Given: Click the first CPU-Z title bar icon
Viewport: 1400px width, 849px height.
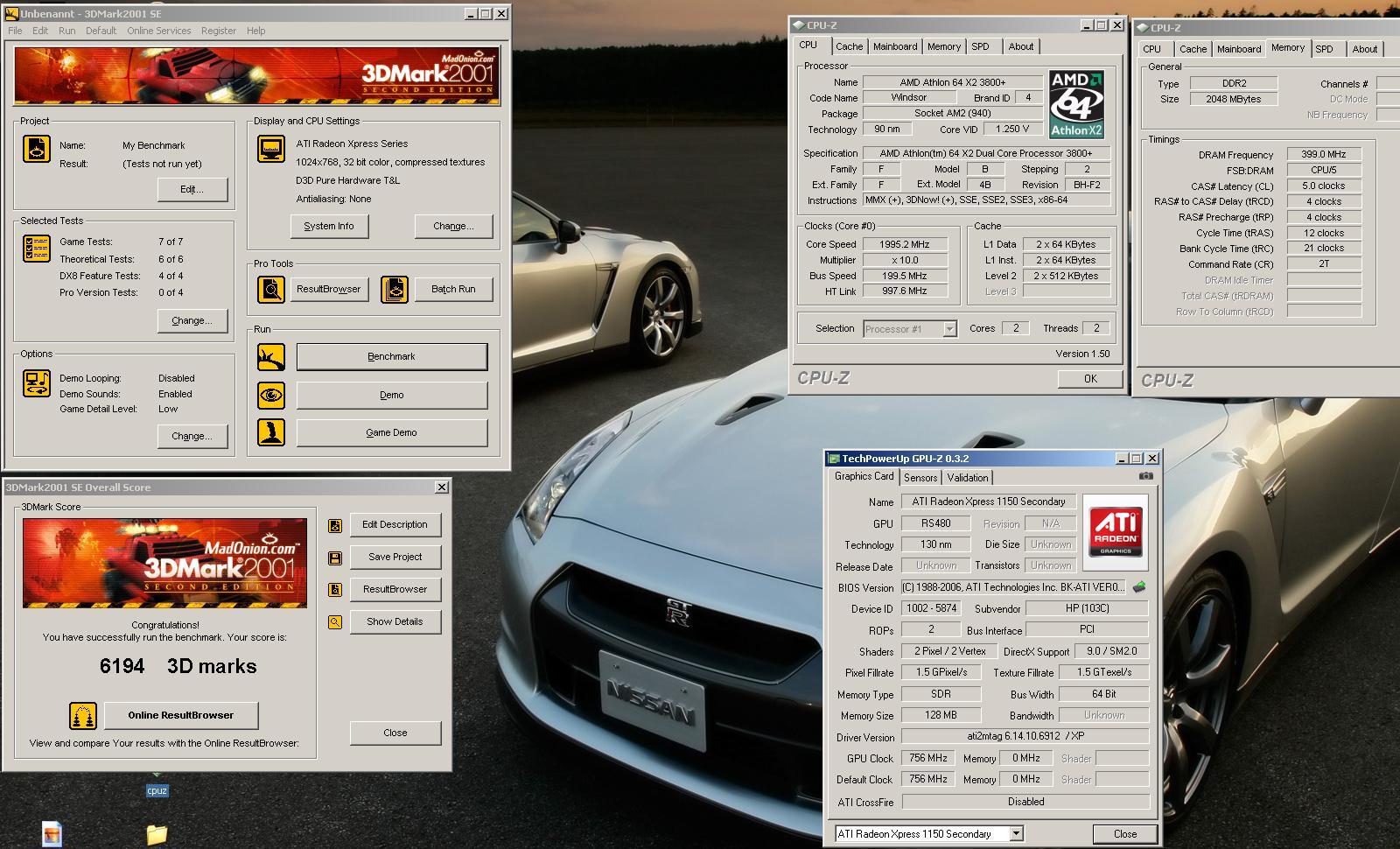Looking at the screenshot, I should 799,25.
